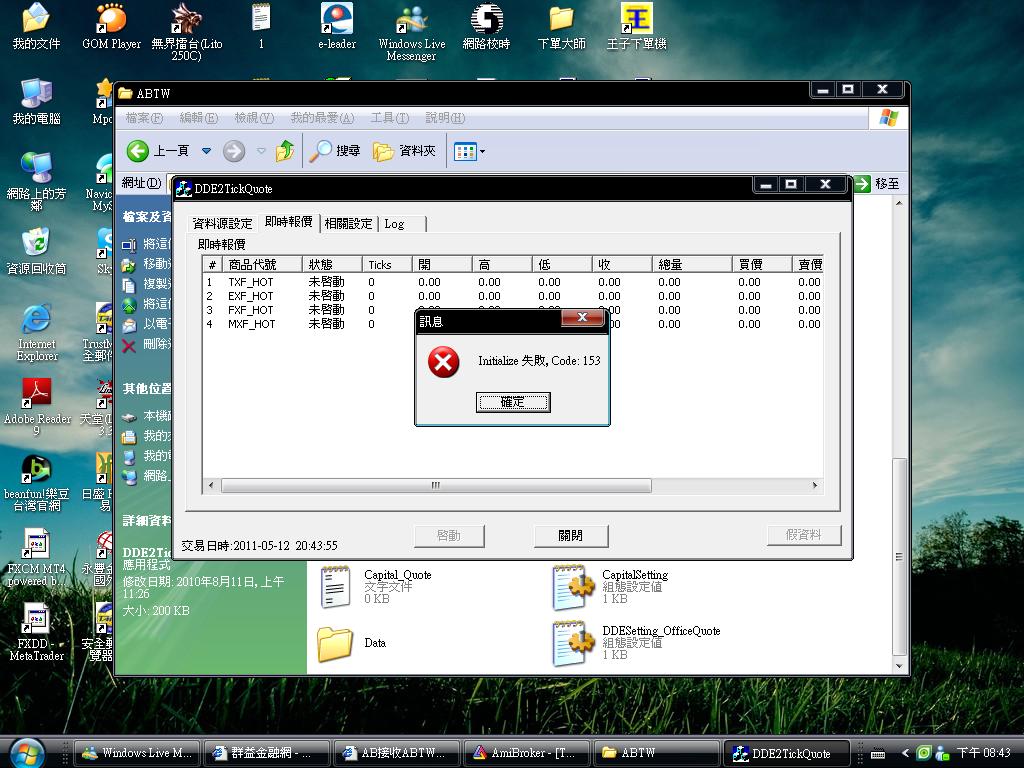Toggle Folders pane in ABTW toolbar
Viewport: 1024px width, 768px height.
tap(404, 151)
